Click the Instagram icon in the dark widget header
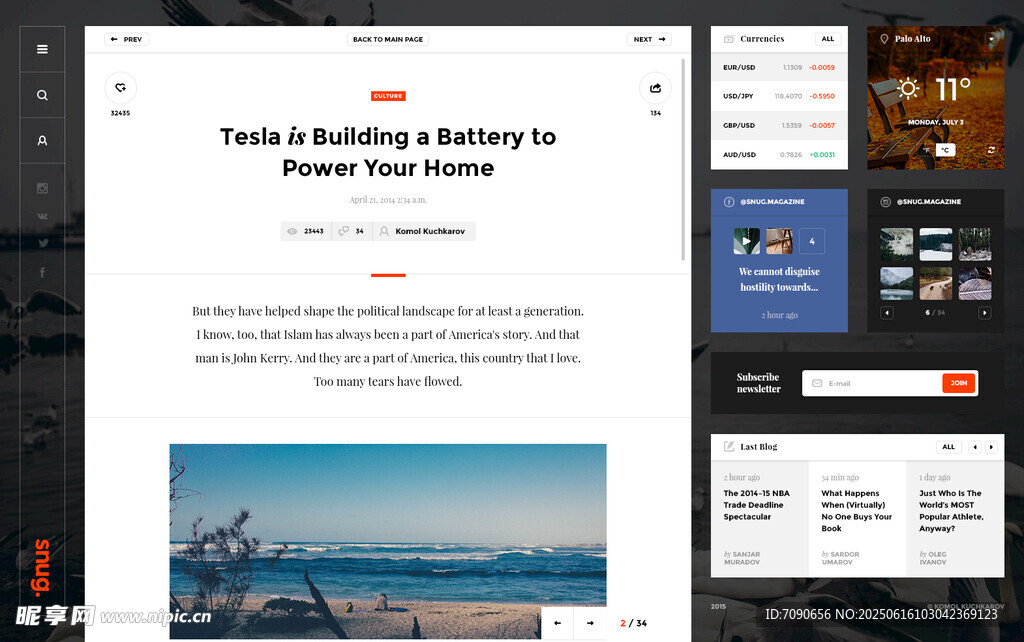The height and width of the screenshot is (642, 1024). point(886,202)
